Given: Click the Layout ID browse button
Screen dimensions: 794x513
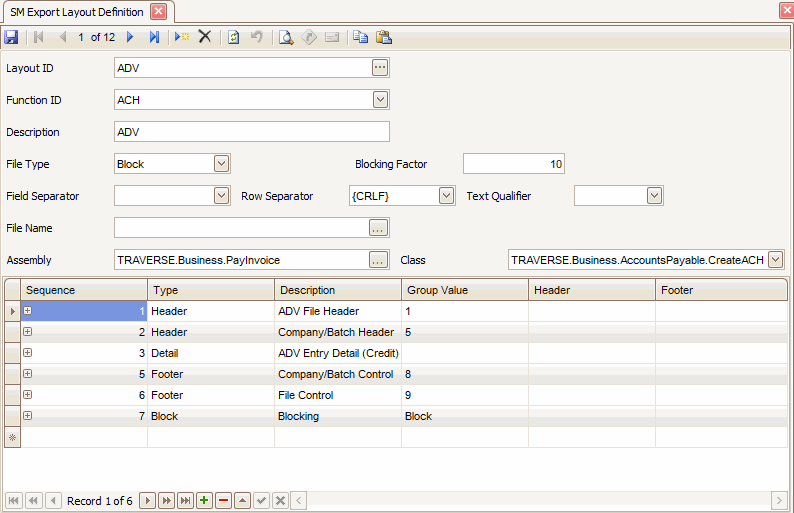Looking at the screenshot, I should click(x=379, y=68).
